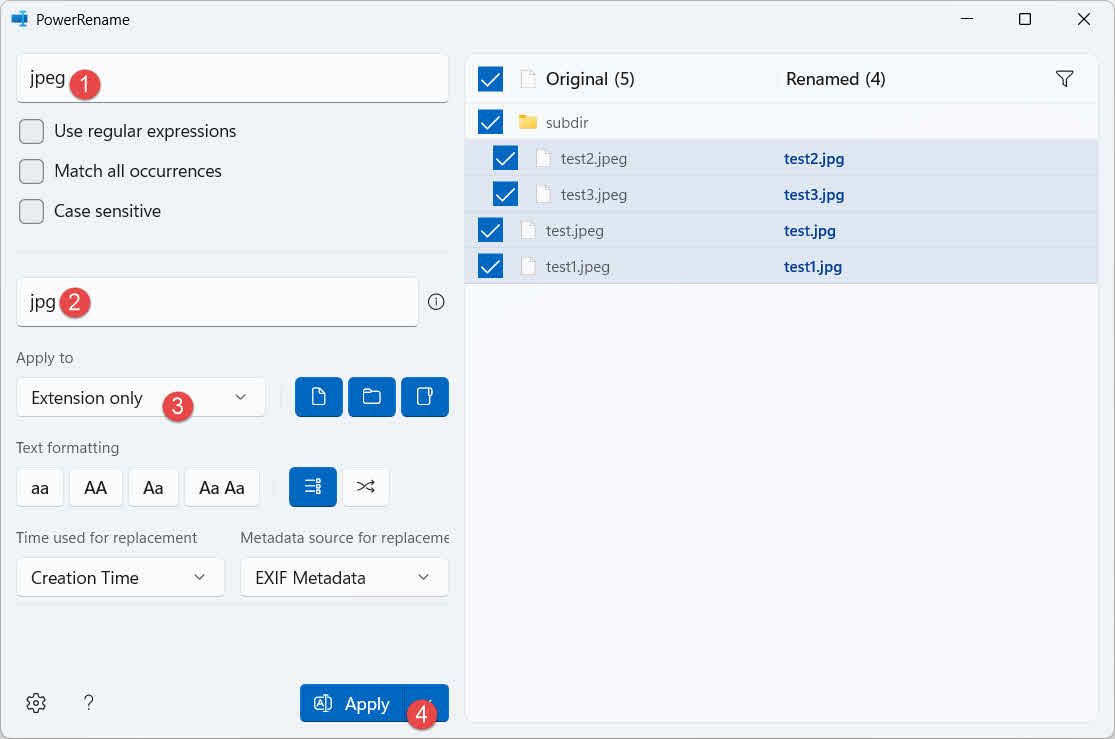Click the subdir folder icon
The height and width of the screenshot is (739, 1115).
[x=528, y=122]
